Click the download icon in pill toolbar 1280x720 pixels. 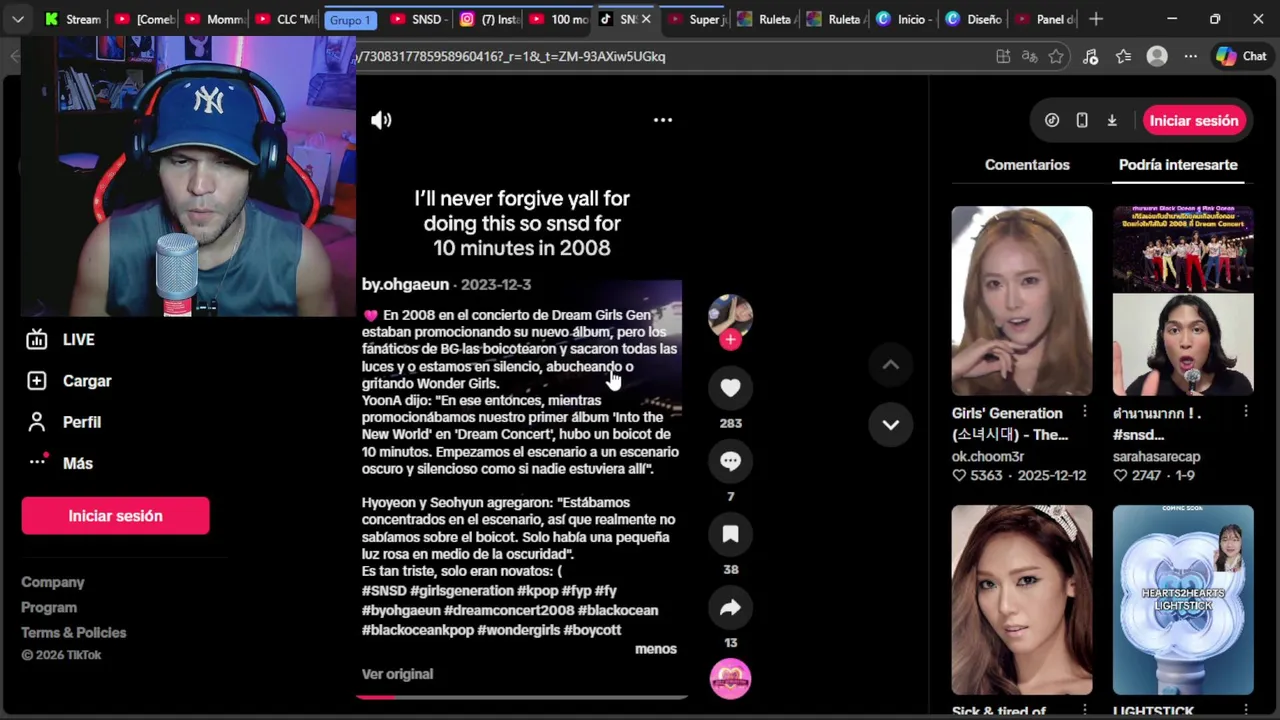click(x=1112, y=120)
